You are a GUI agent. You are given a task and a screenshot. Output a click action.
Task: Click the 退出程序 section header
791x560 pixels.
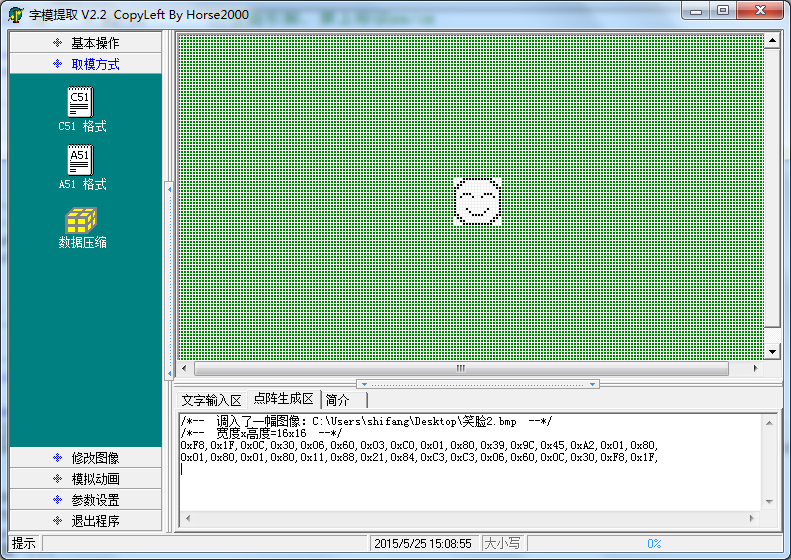86,521
